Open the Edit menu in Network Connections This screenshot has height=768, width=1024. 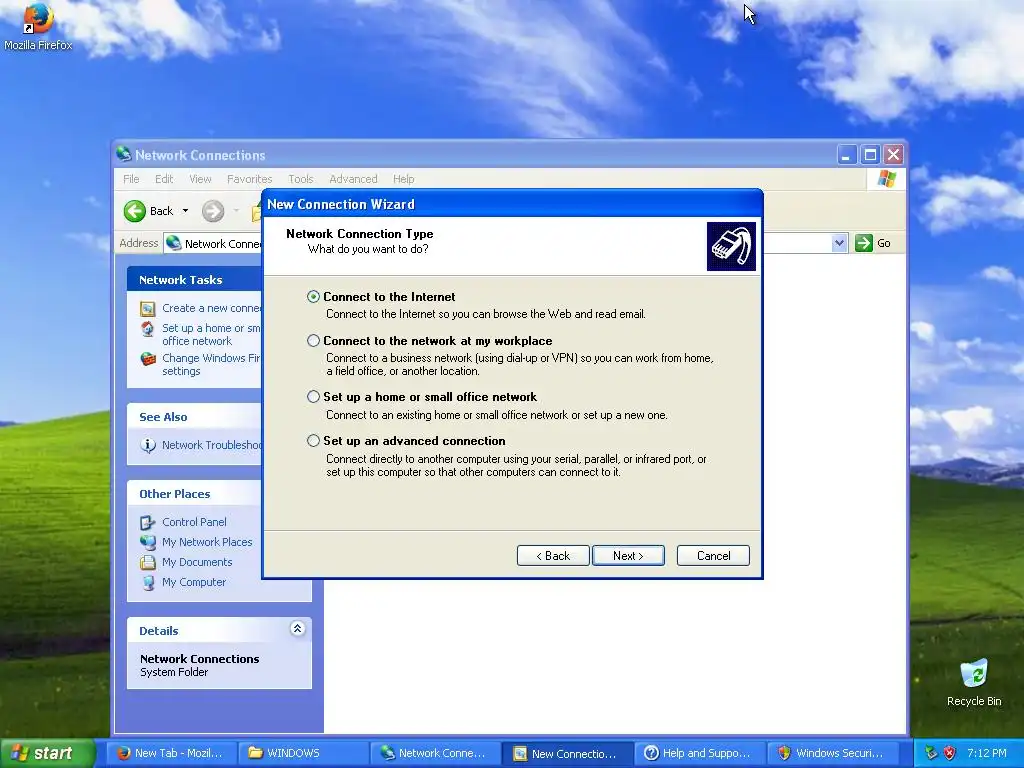(x=164, y=179)
